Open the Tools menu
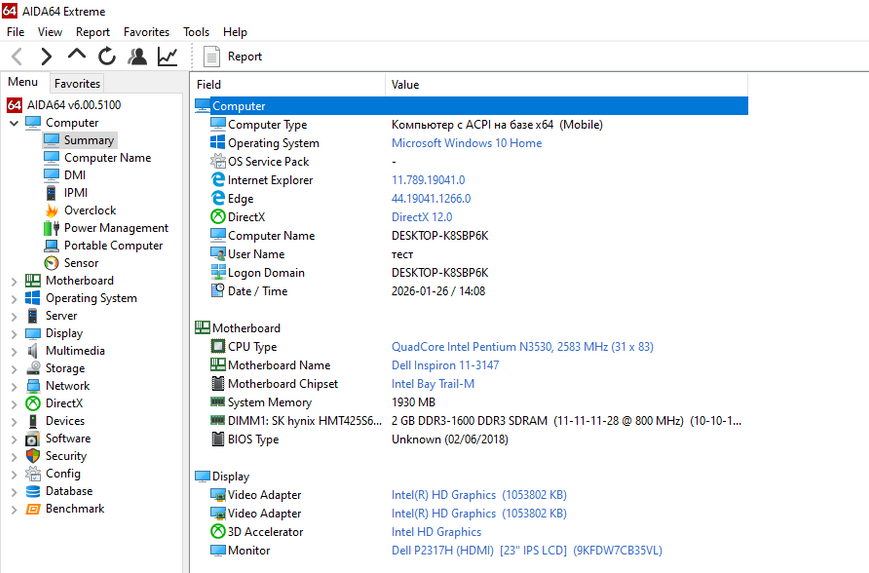The height and width of the screenshot is (573, 869). click(196, 32)
